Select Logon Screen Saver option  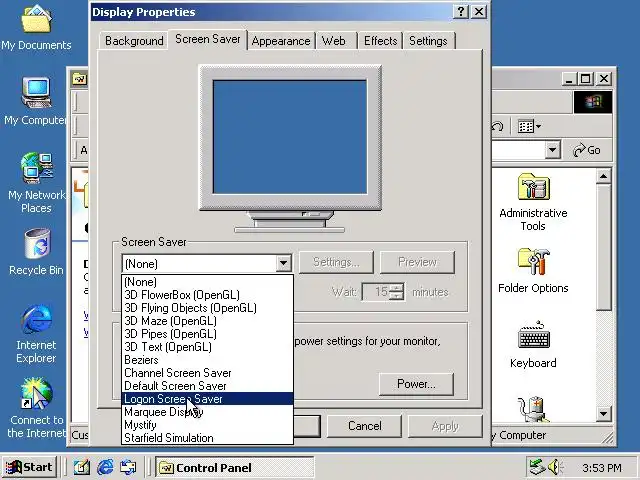(x=207, y=399)
